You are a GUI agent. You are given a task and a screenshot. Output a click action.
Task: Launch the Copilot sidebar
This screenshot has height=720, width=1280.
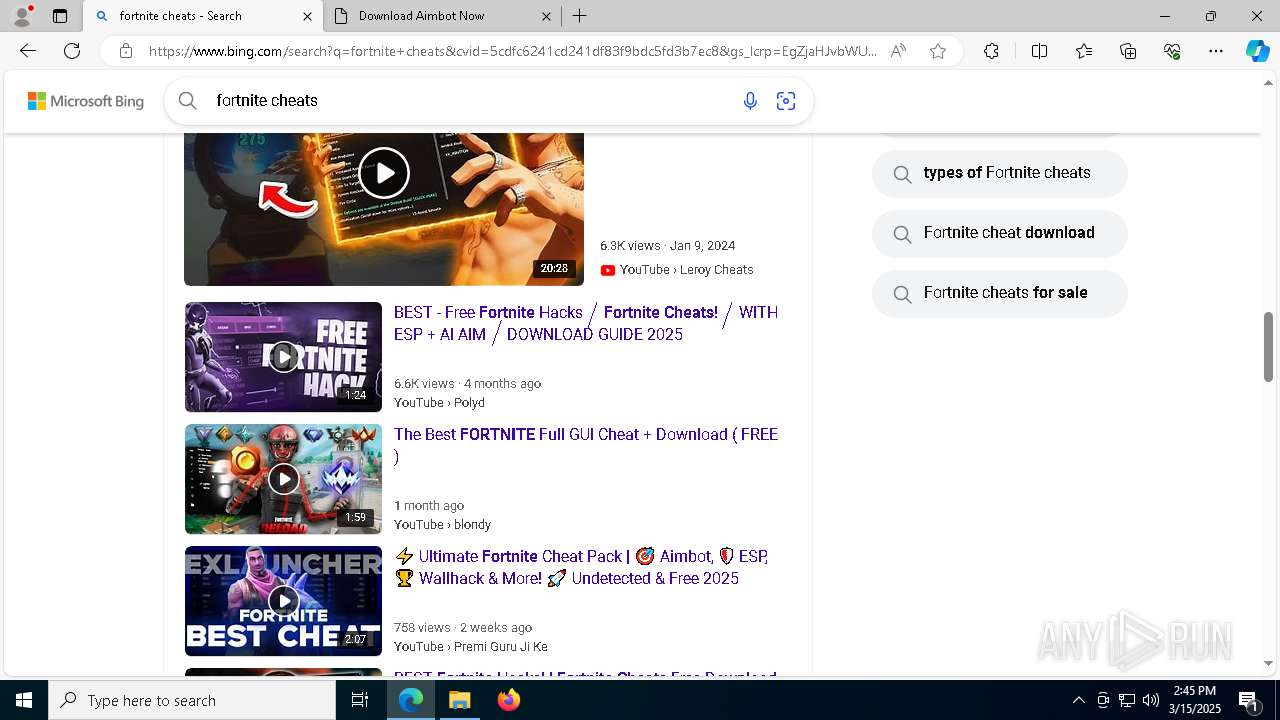tap(1257, 51)
